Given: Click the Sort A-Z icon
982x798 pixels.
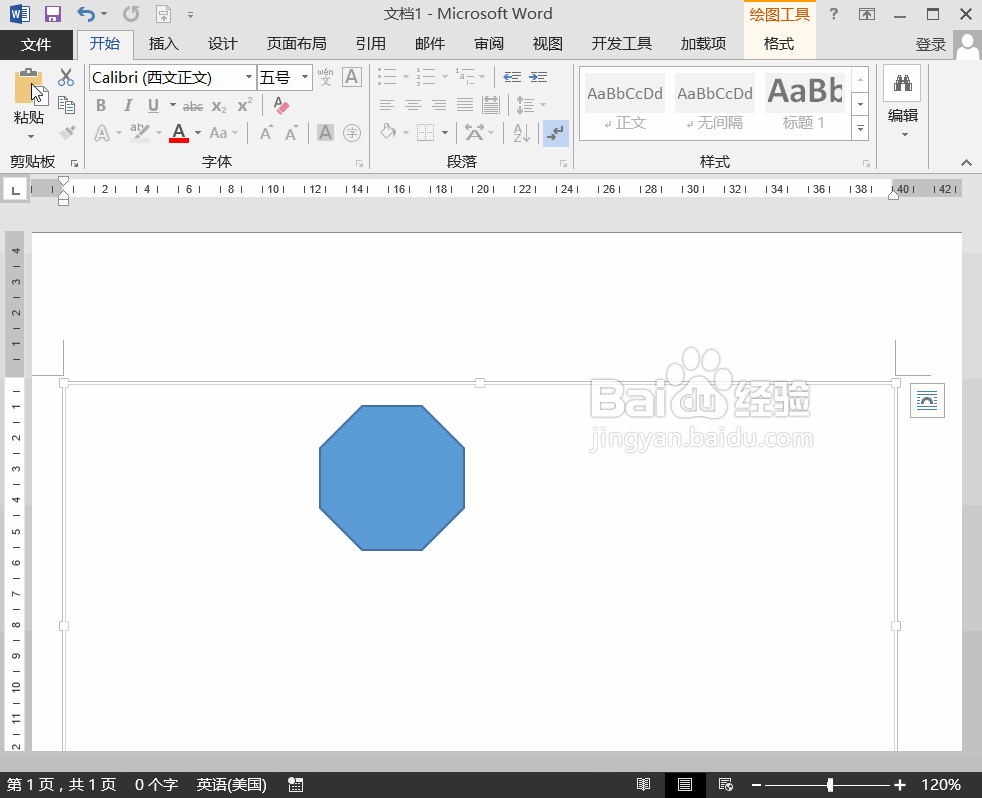Looking at the screenshot, I should [x=521, y=133].
